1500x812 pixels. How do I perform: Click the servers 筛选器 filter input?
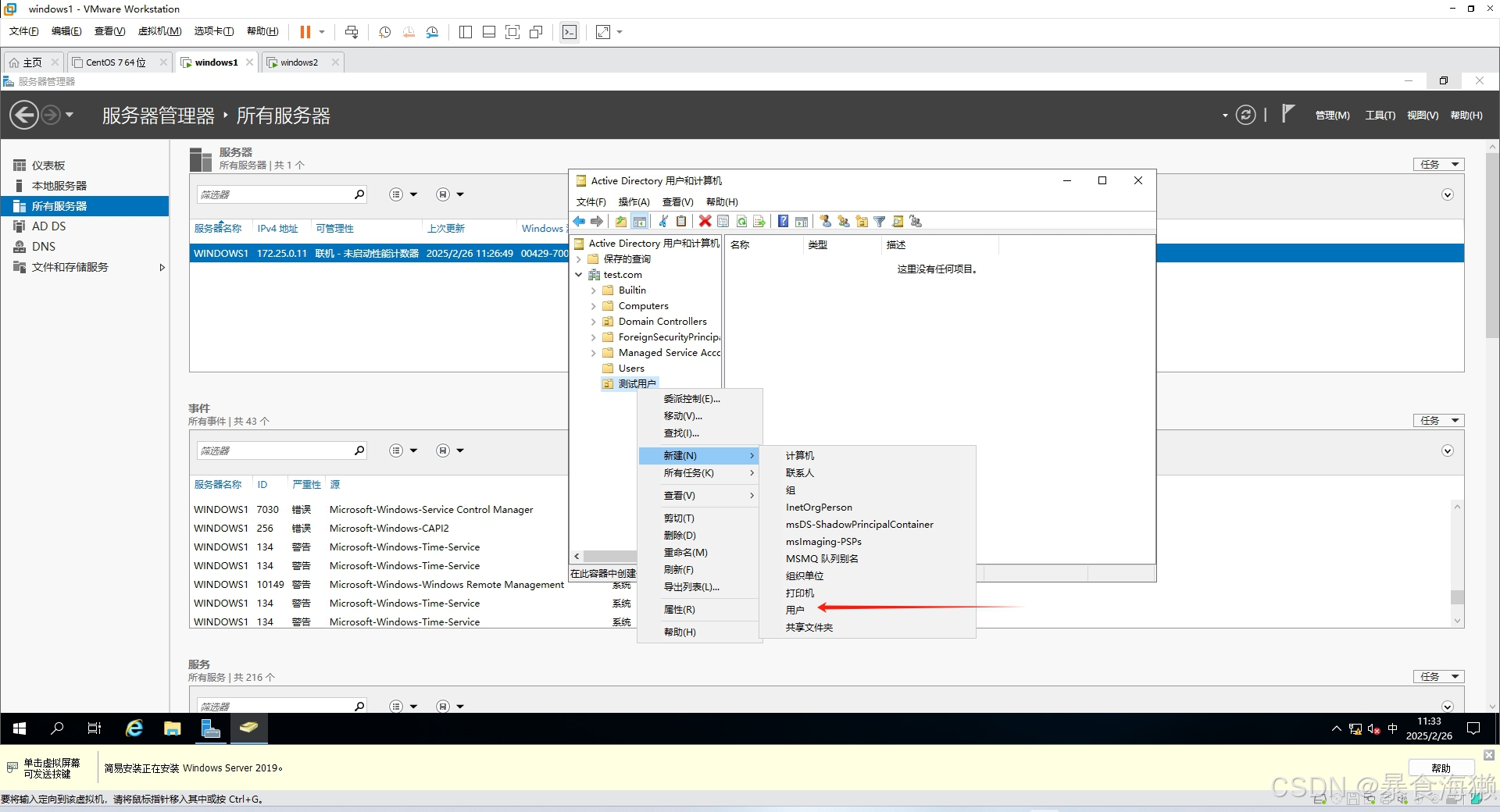tap(275, 194)
